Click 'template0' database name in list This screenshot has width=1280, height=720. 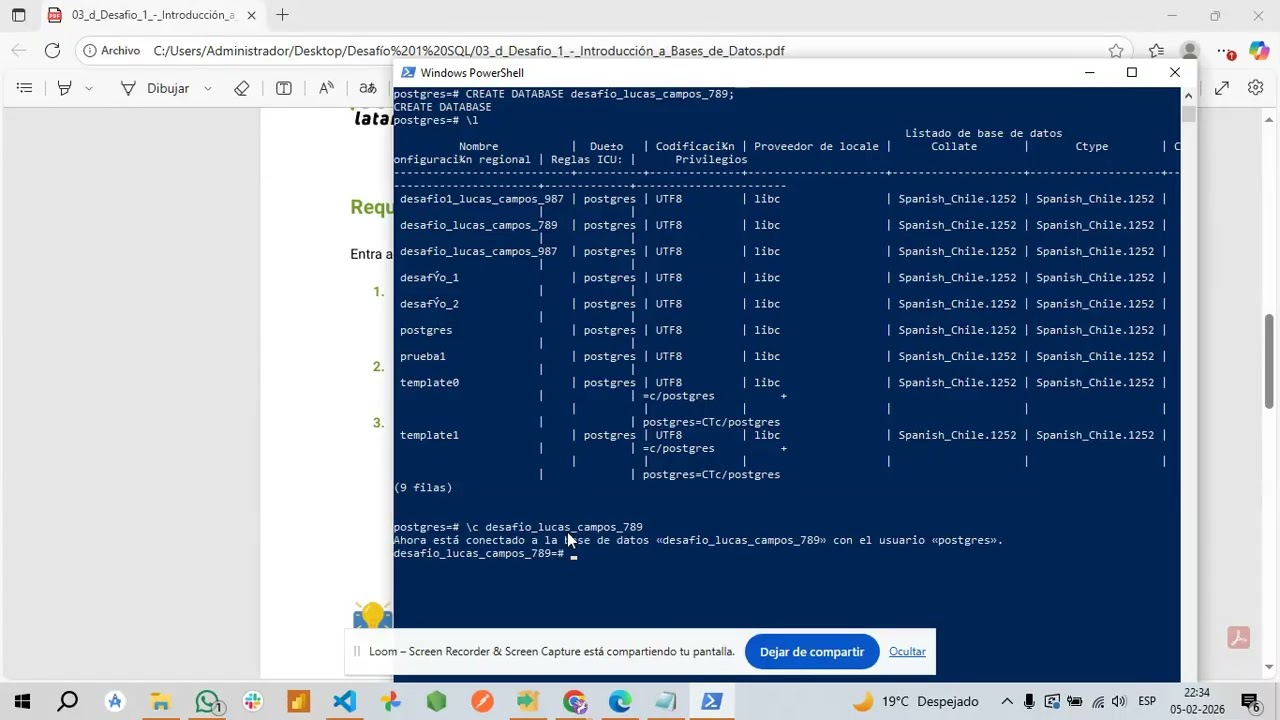[x=430, y=382]
